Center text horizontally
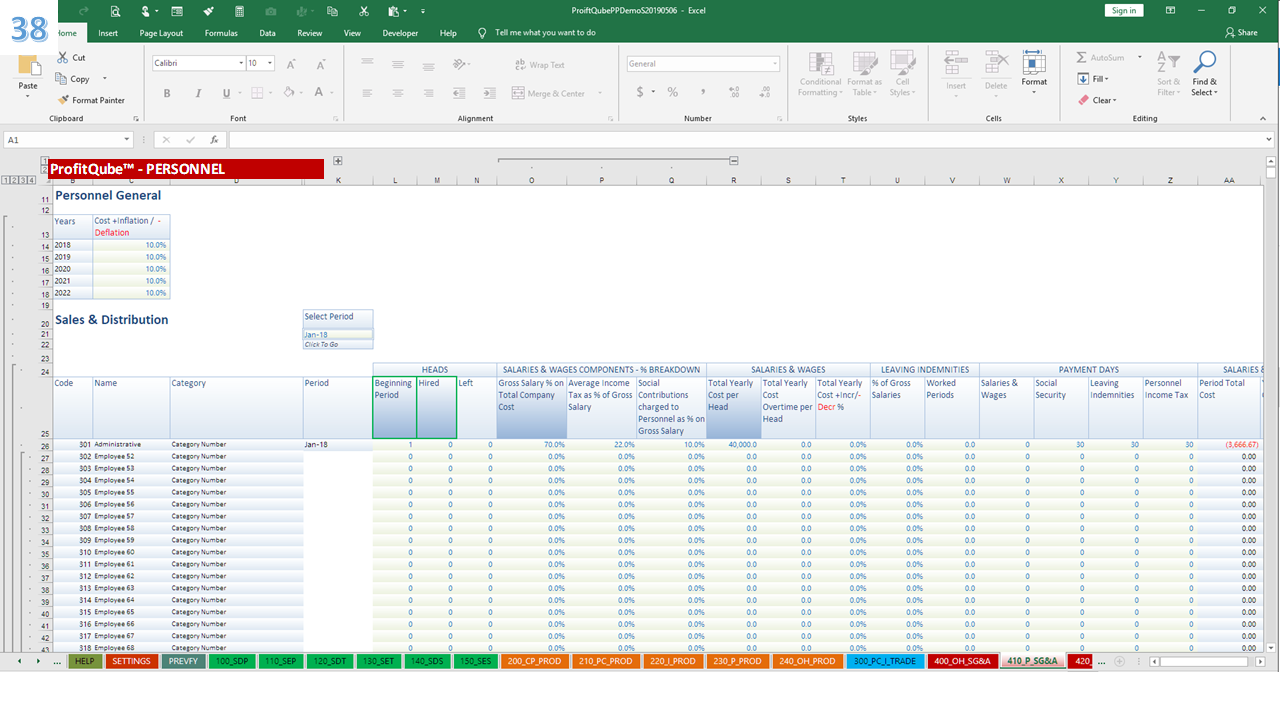1280x720 pixels. point(398,93)
